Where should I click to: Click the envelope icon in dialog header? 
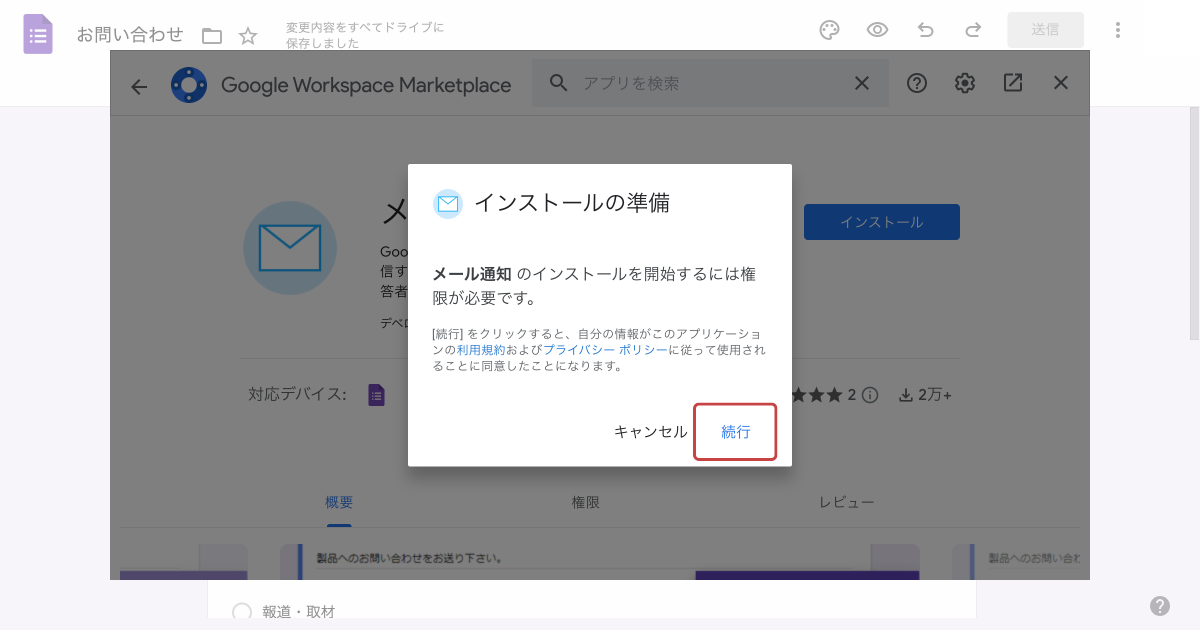pos(448,204)
